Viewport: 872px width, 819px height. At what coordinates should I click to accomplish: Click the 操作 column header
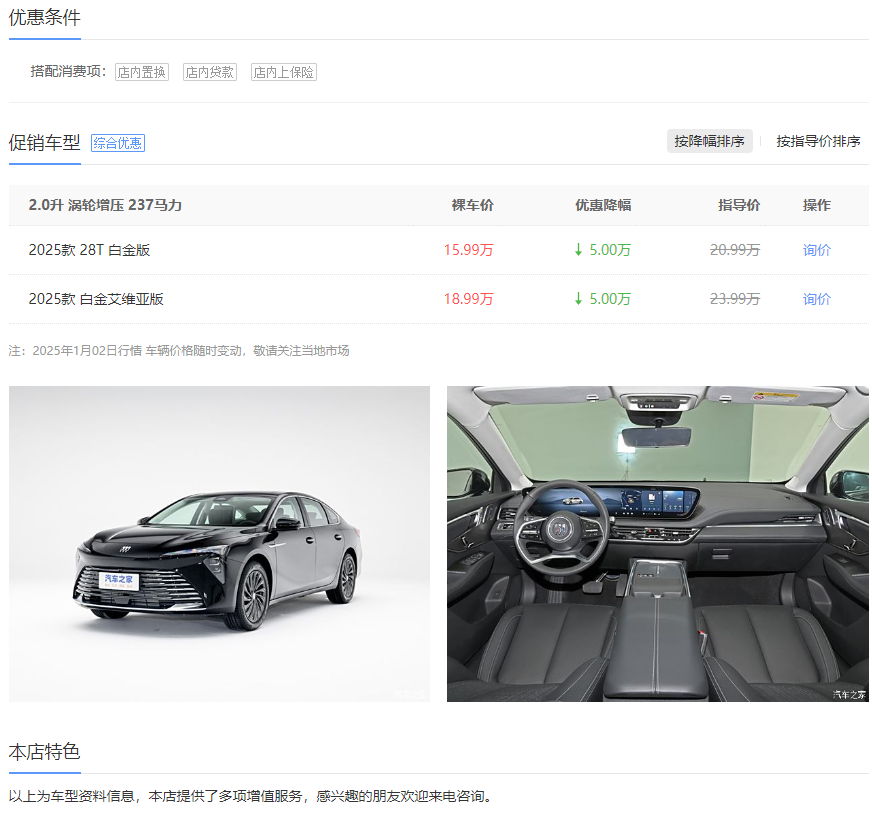click(816, 205)
